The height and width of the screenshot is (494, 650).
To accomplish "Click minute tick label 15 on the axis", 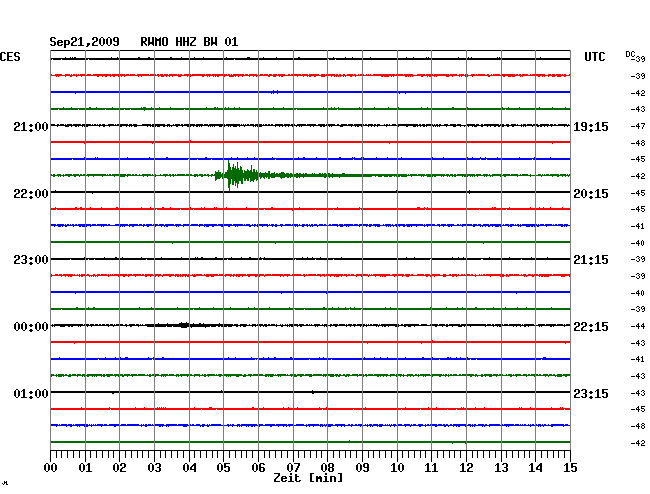I will point(570,468).
